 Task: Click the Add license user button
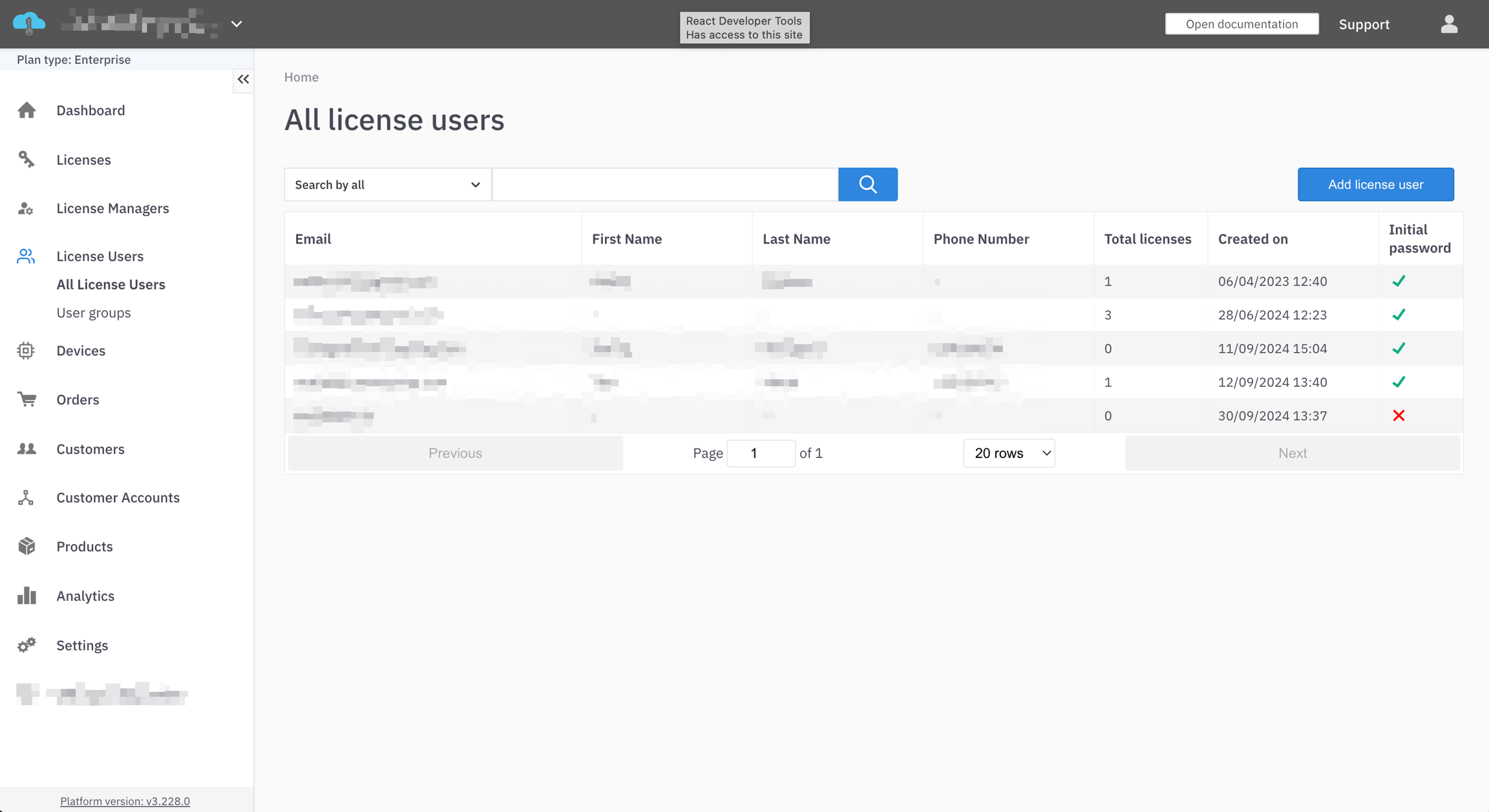point(1375,185)
